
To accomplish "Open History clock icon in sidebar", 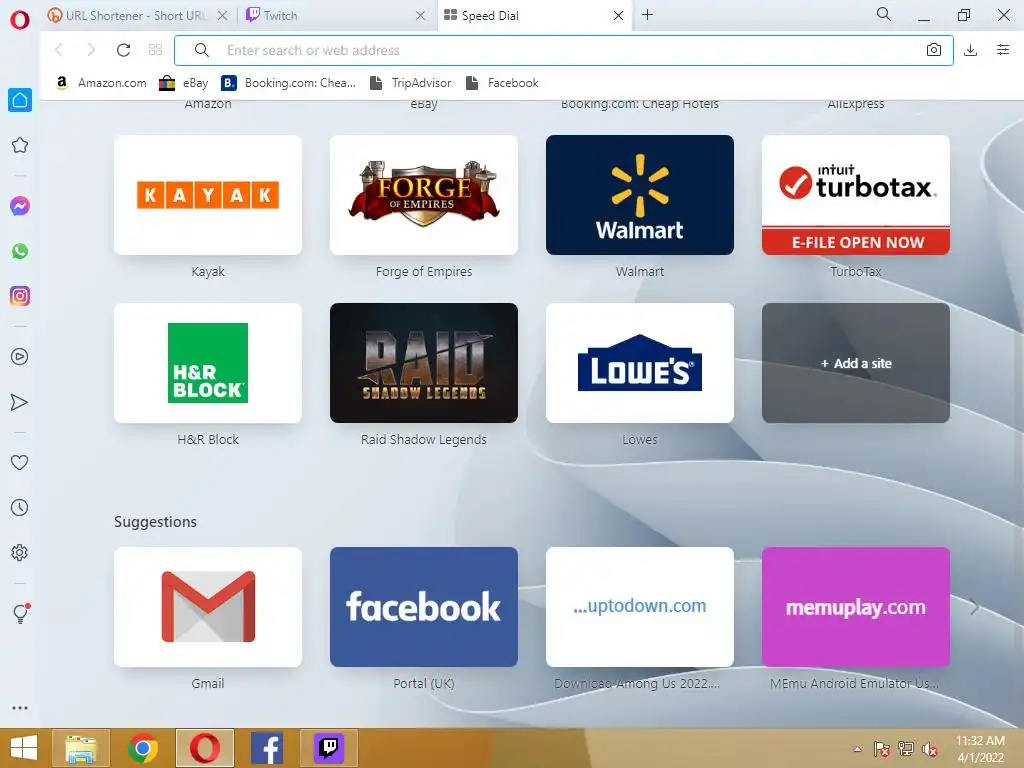I will pyautogui.click(x=20, y=507).
